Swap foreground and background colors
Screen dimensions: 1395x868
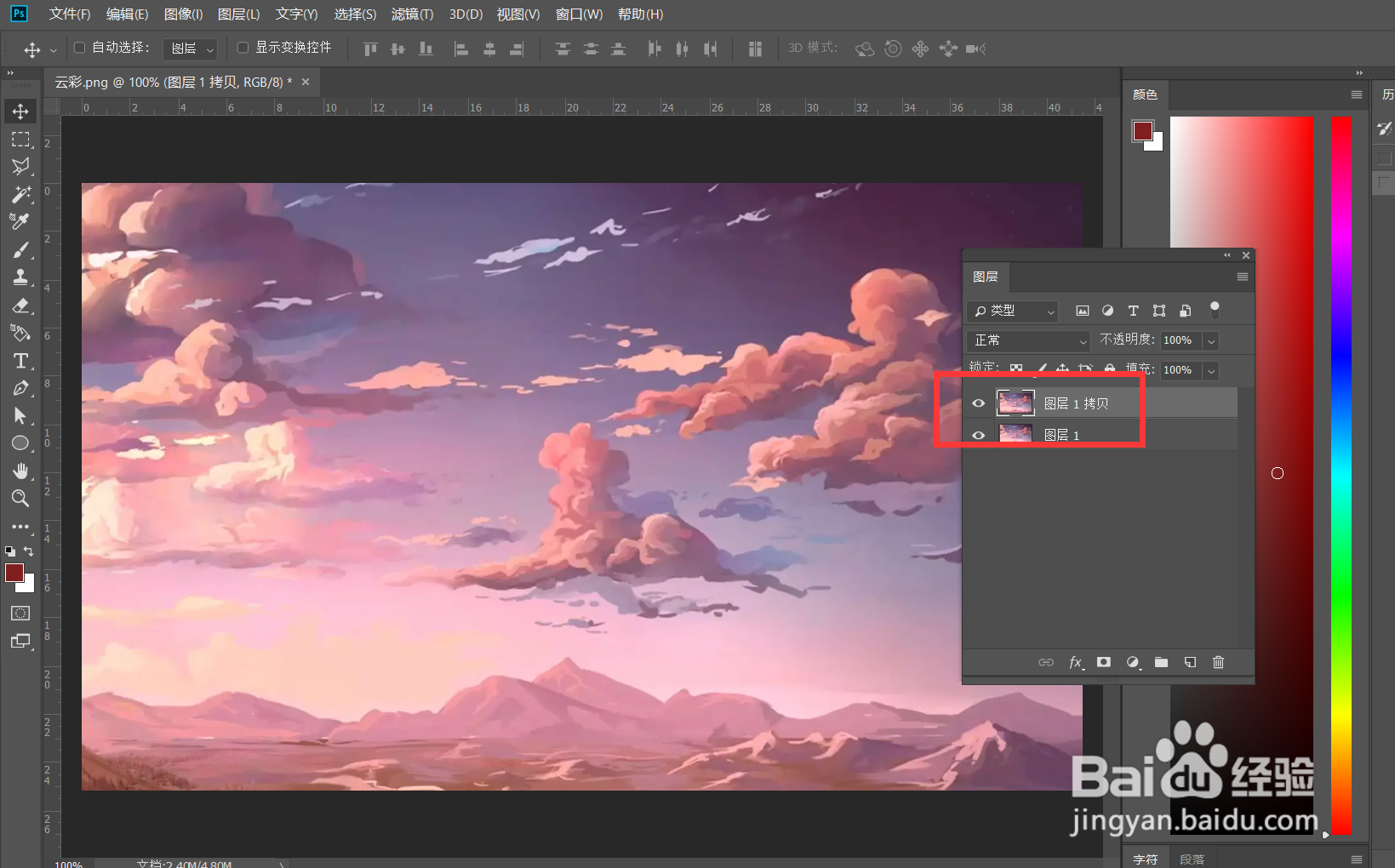point(29,551)
